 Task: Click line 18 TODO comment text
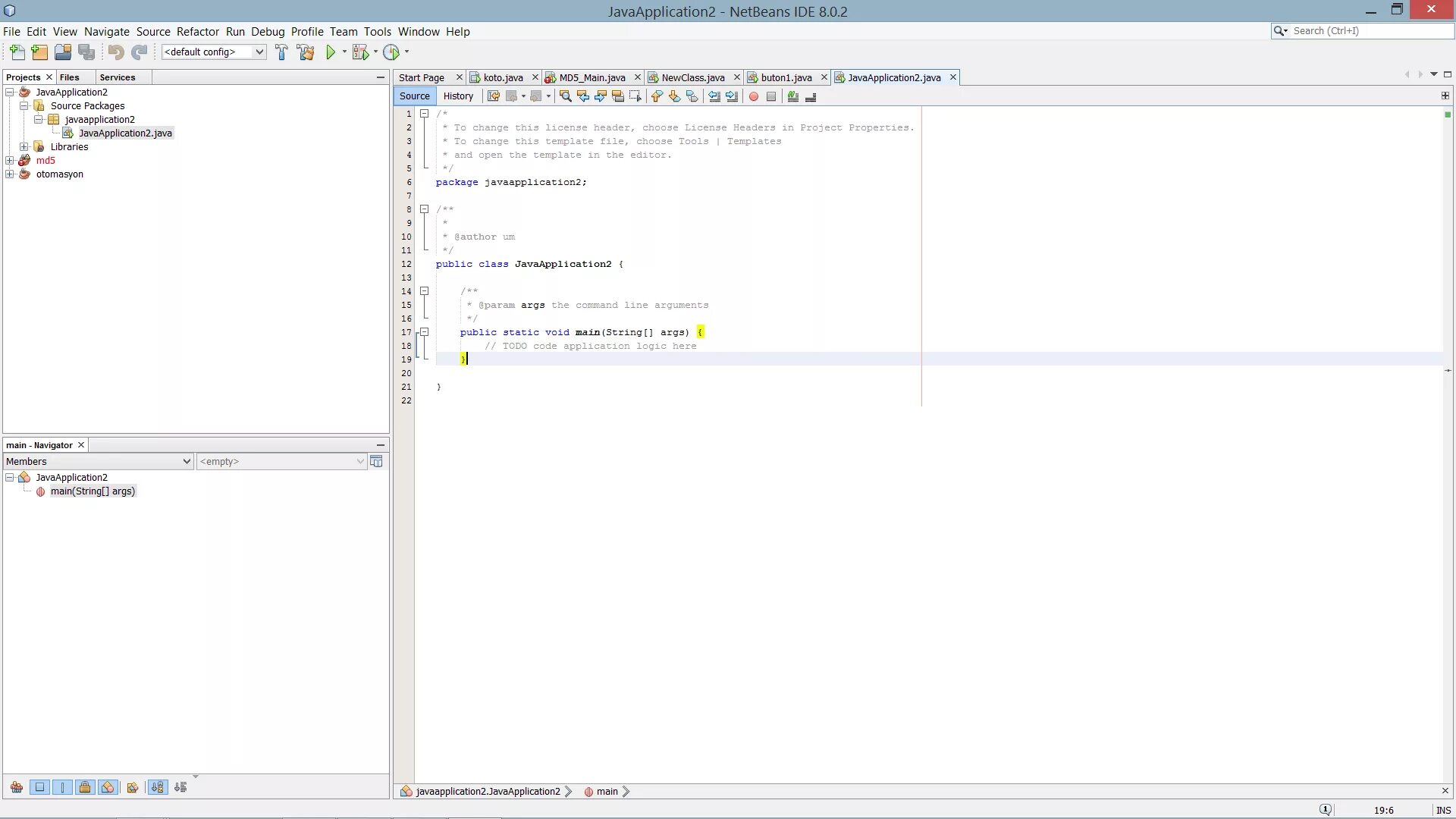pos(591,345)
